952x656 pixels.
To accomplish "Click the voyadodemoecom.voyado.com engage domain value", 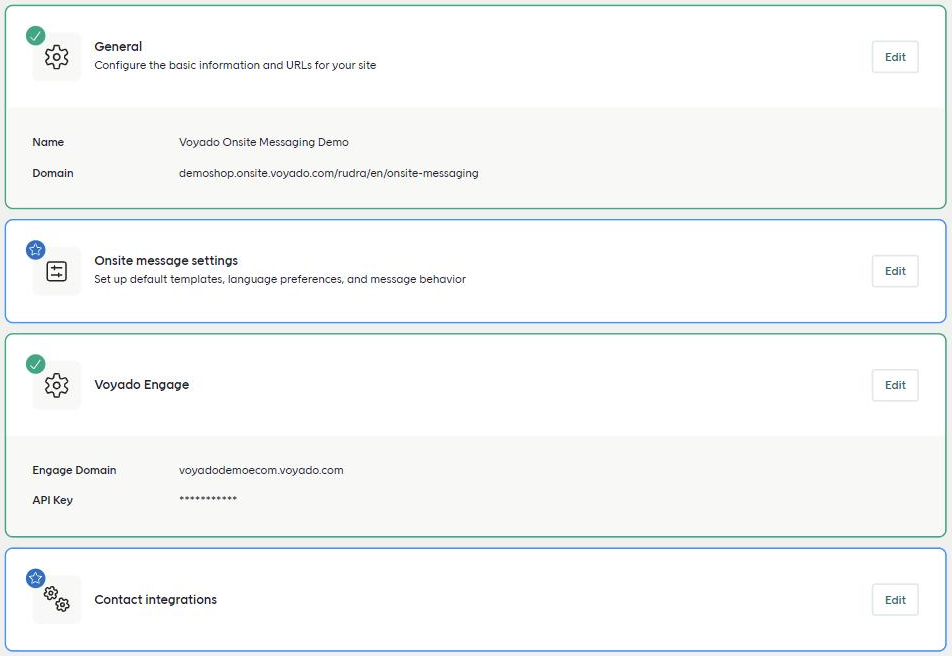I will [x=261, y=470].
